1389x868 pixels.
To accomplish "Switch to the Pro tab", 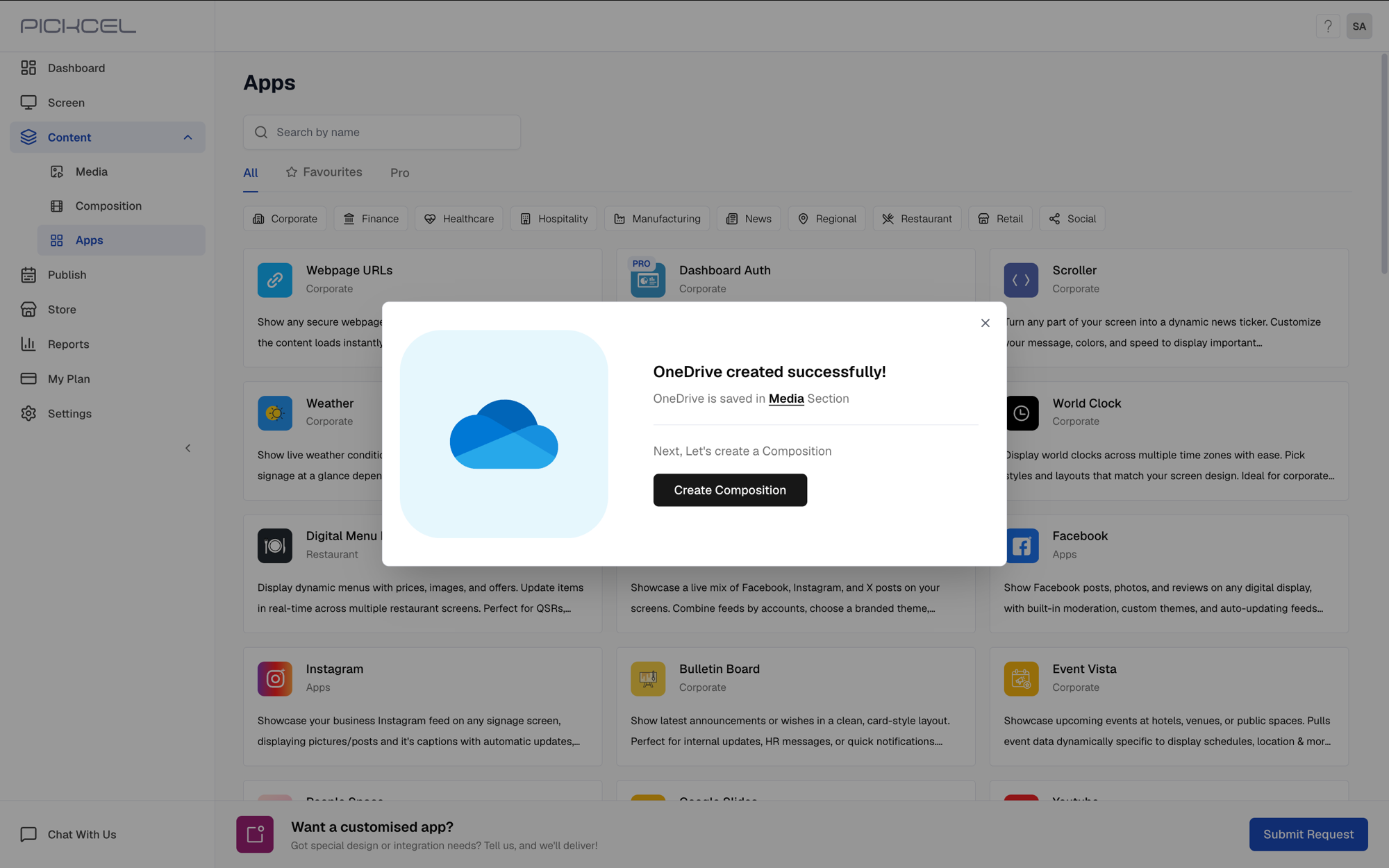I will coord(399,173).
